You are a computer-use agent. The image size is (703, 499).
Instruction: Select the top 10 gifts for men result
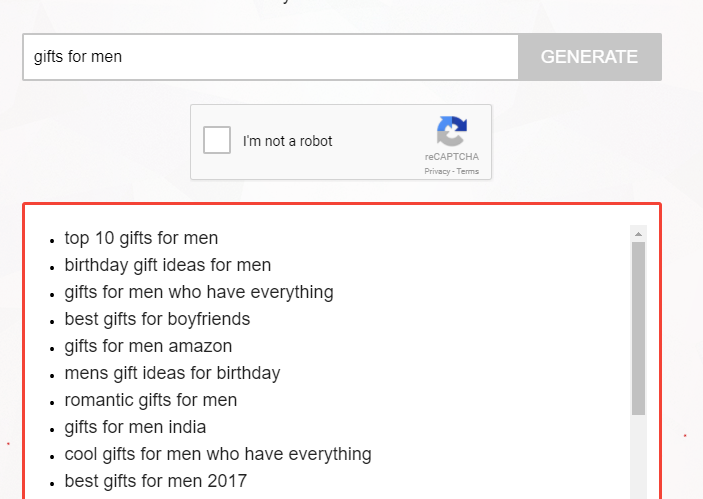pyautogui.click(x=141, y=238)
